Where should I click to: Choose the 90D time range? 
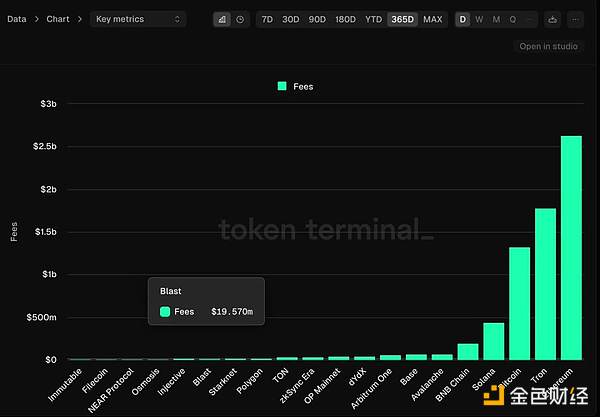point(317,19)
